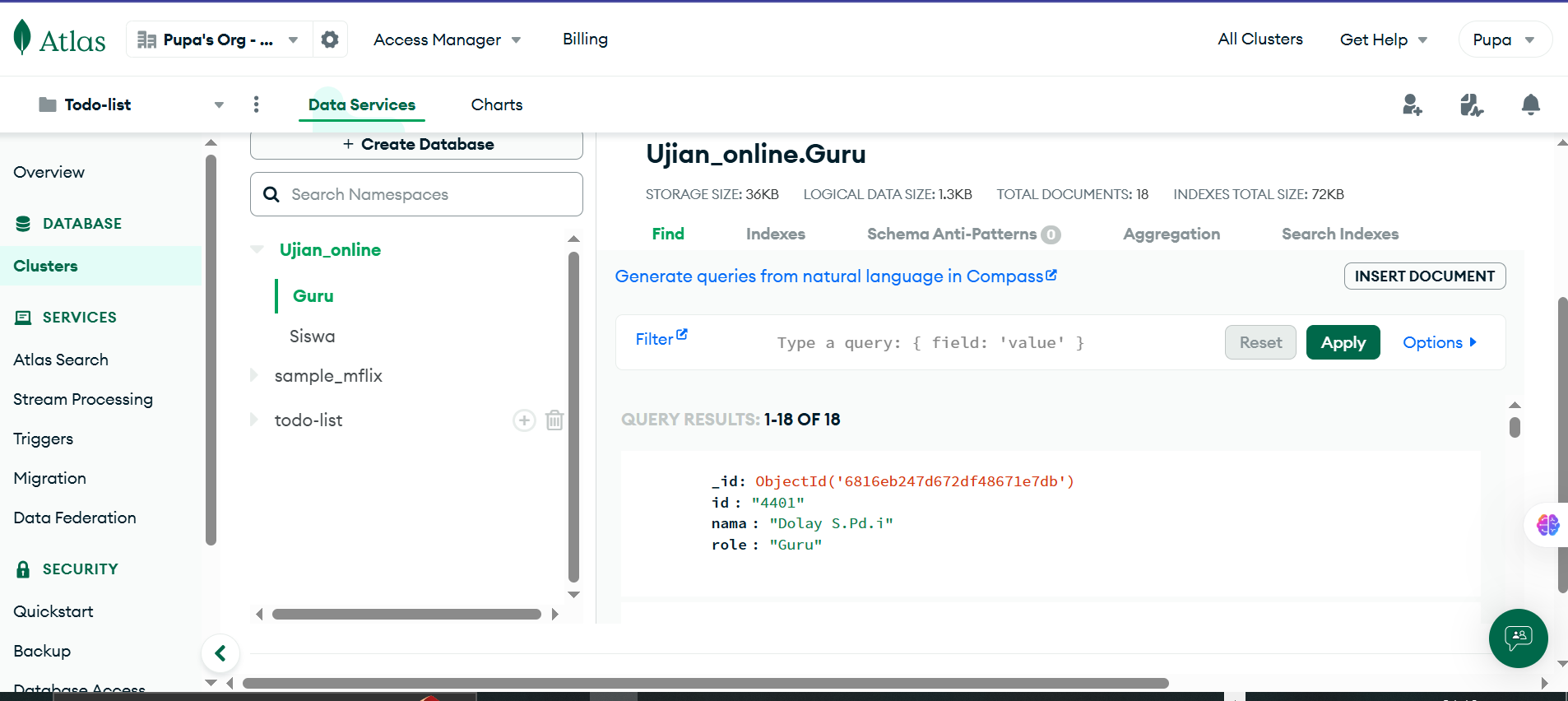Open the support chat bubble icon
The width and height of the screenshot is (1568, 701).
coord(1518,638)
